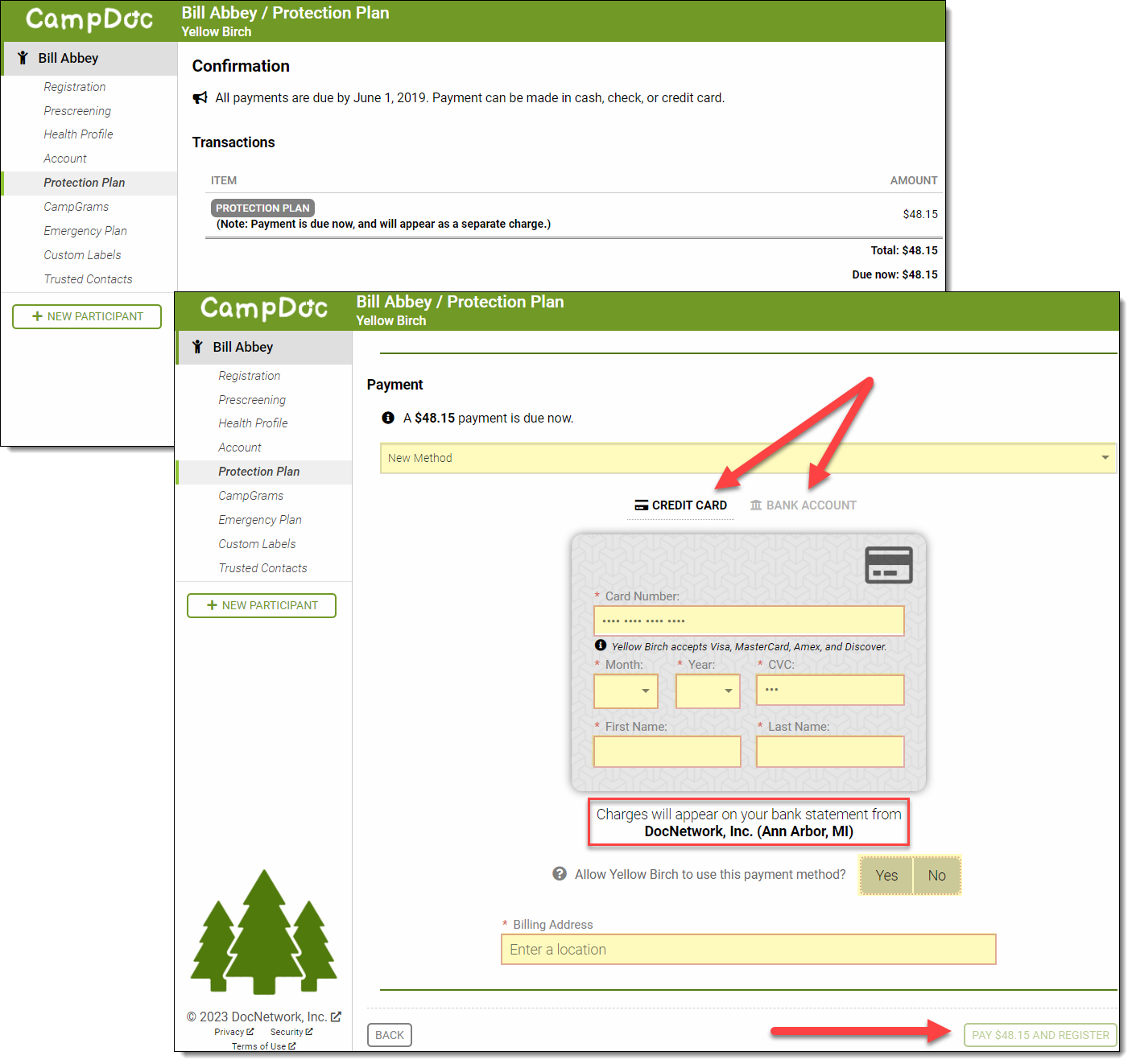Switch to the Credit Card tab

click(681, 505)
